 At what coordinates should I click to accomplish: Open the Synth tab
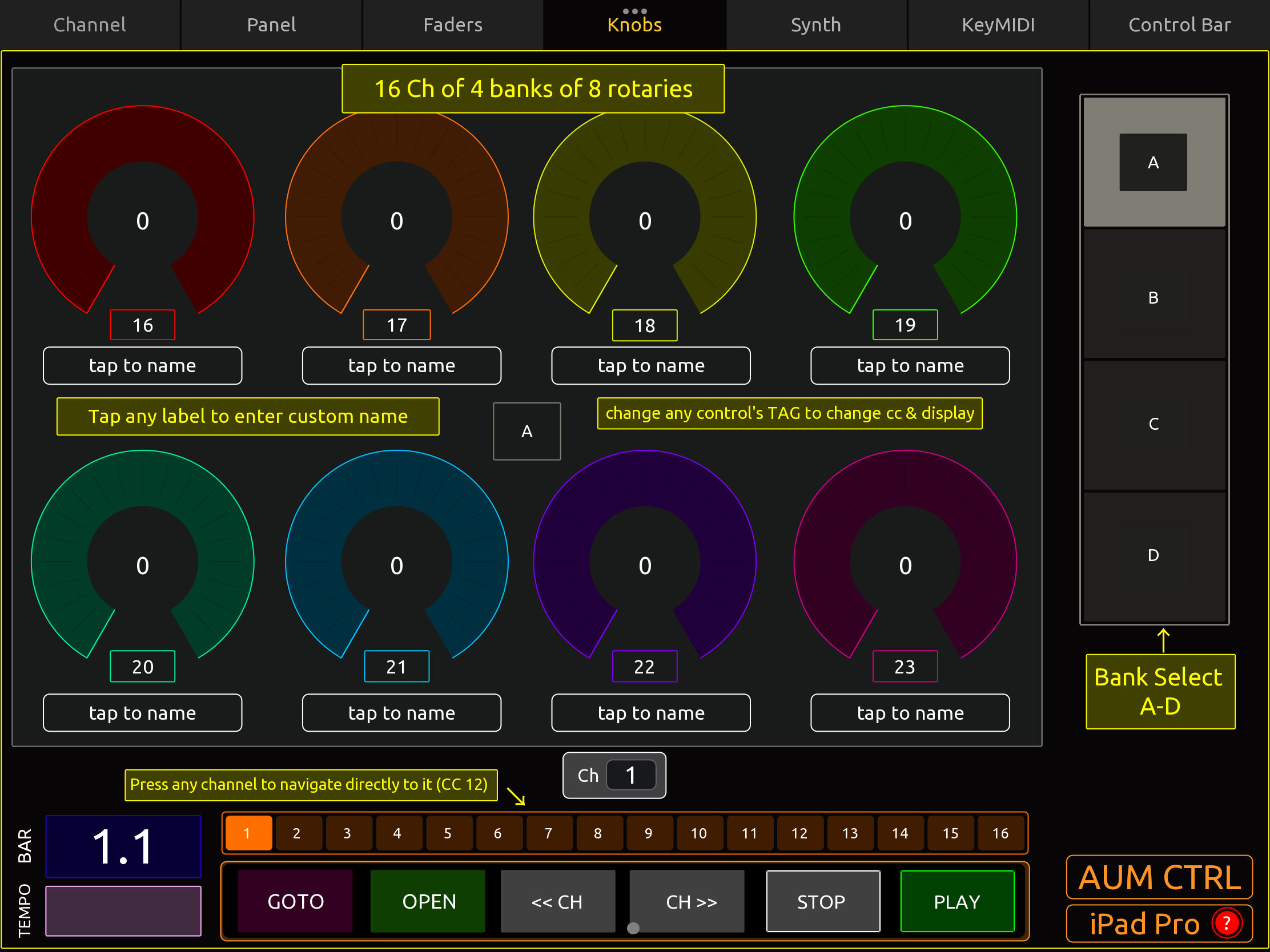coord(815,25)
